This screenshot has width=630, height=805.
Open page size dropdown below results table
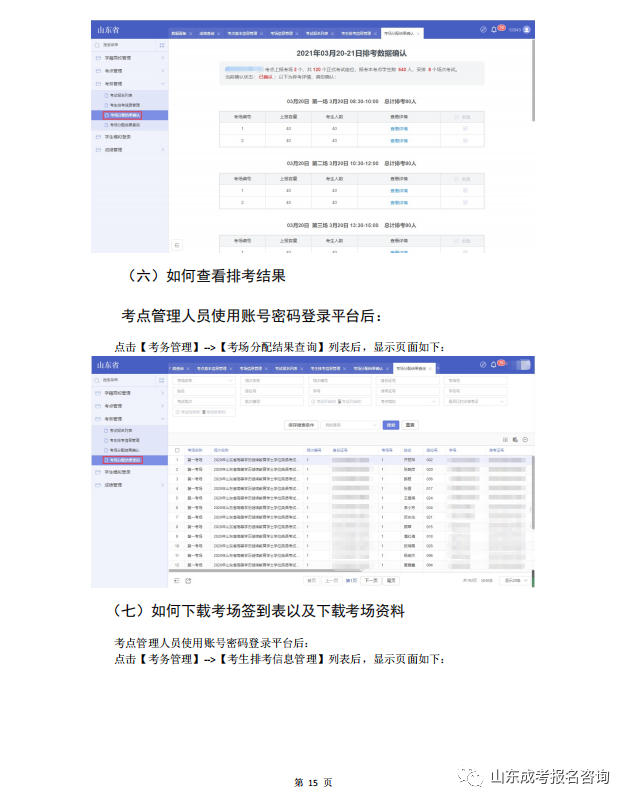click(515, 580)
